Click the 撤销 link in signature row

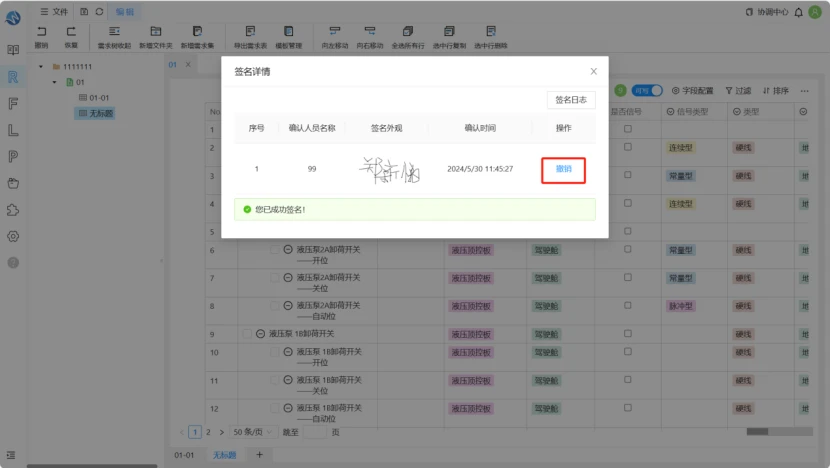tap(563, 169)
